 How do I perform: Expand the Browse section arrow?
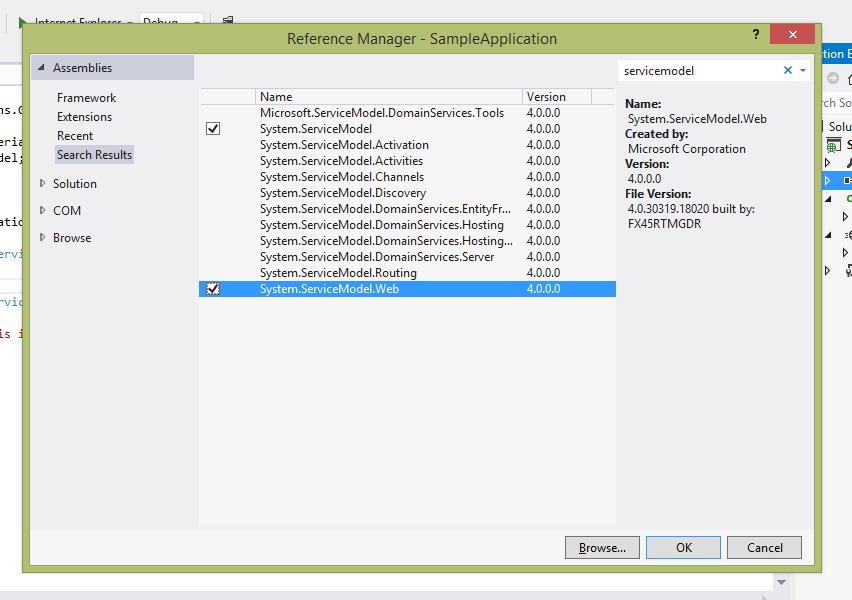pos(42,238)
